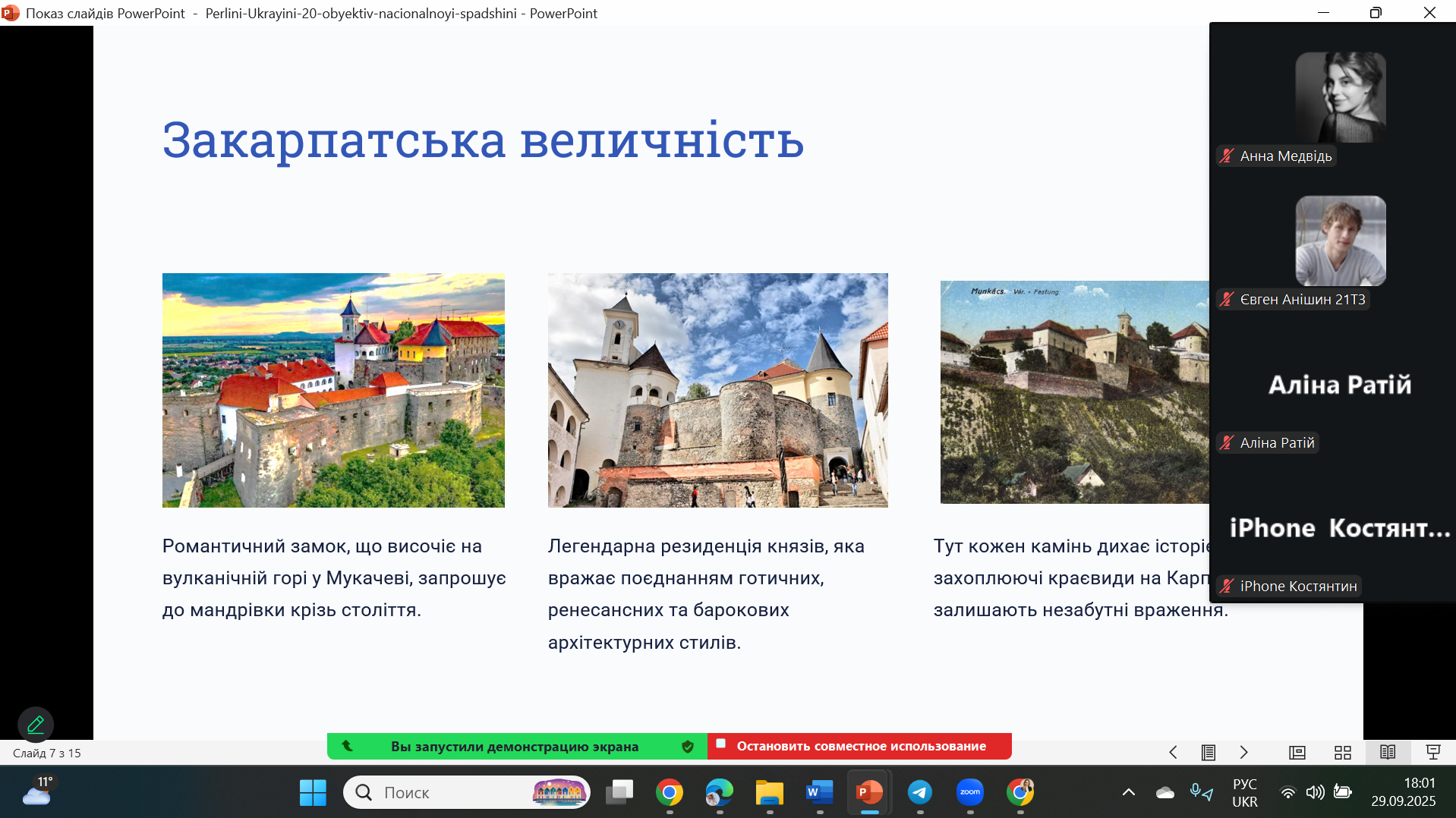Image resolution: width=1456 pixels, height=818 pixels.
Task: Open the volume control in tray
Action: tap(1315, 792)
